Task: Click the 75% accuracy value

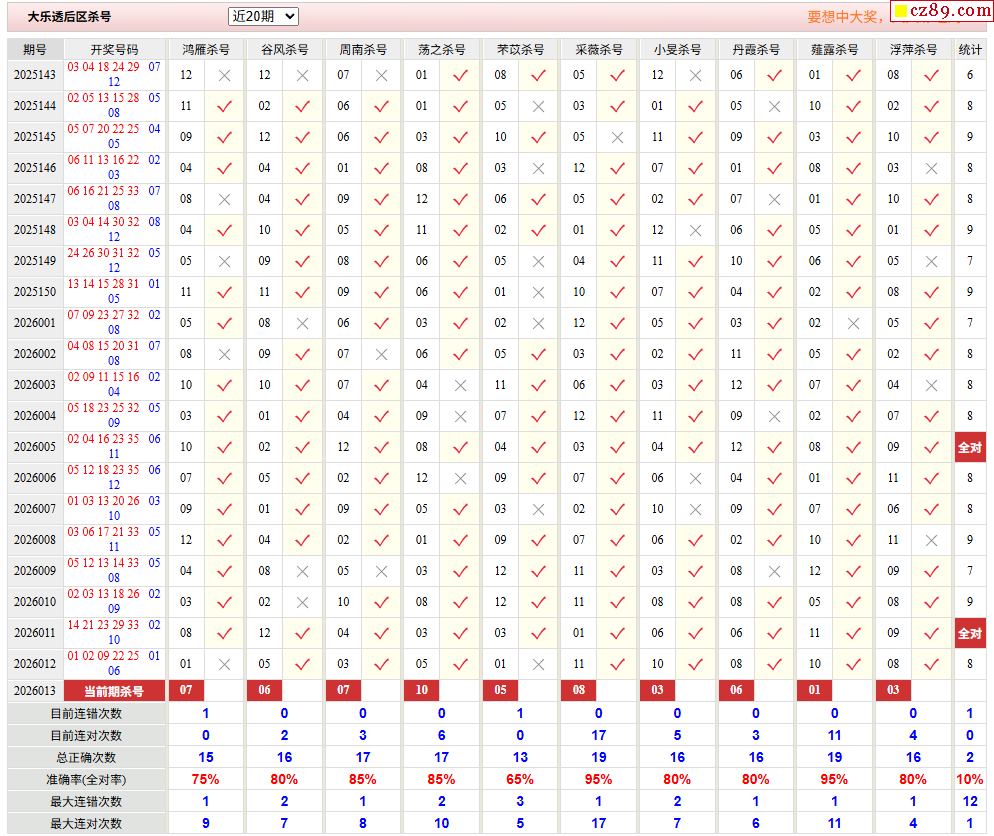Action: click(205, 780)
